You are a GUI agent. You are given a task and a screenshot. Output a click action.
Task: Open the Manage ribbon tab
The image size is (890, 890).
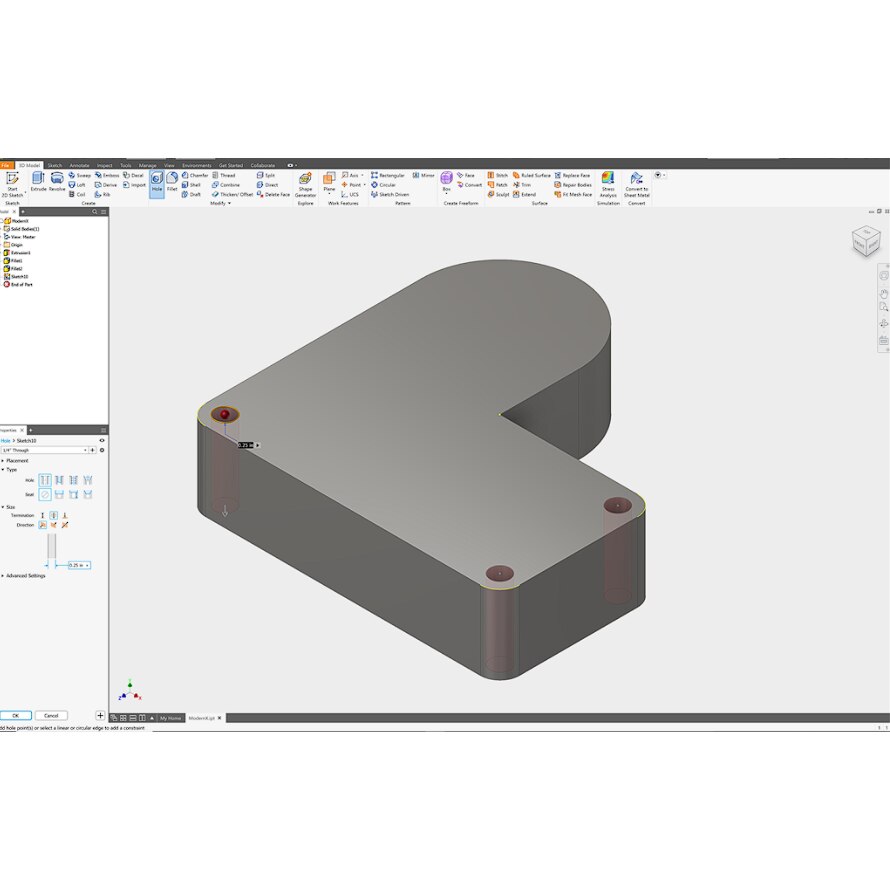(x=148, y=165)
